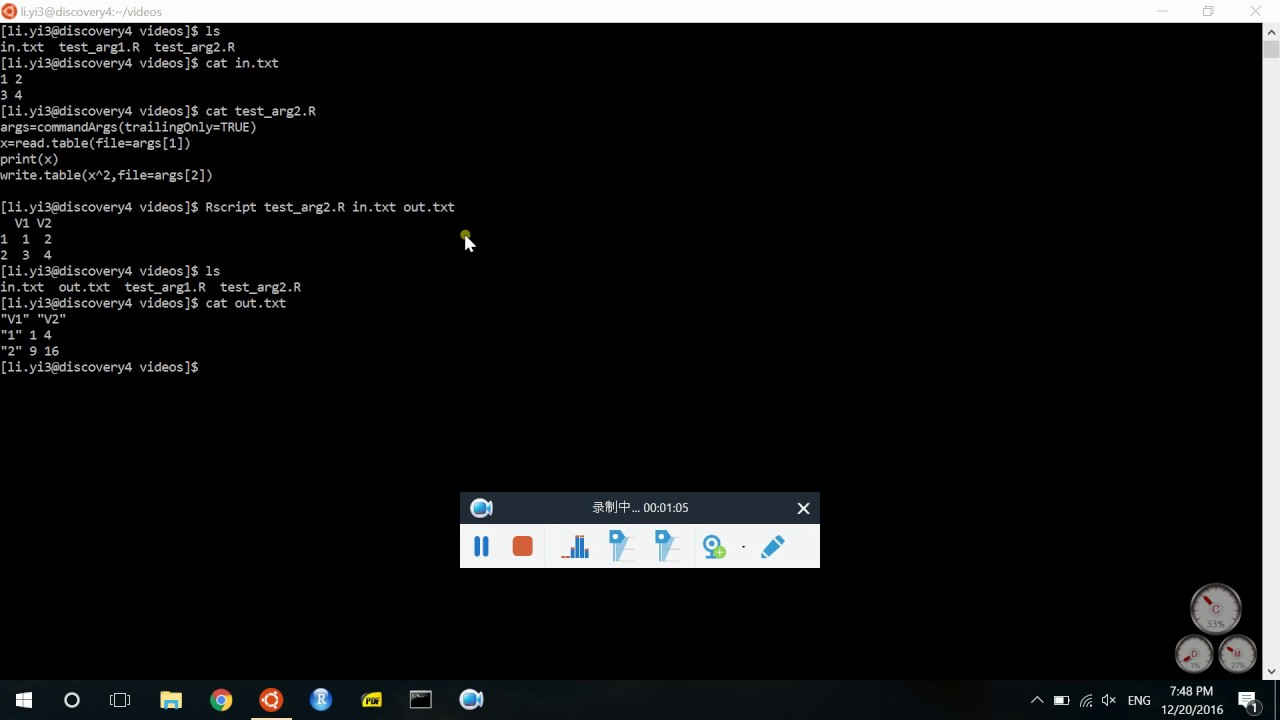The width and height of the screenshot is (1280, 720).
Task: Click the 'args=commandArgs(trailingOnly=TRUE)' line
Action: (128, 127)
